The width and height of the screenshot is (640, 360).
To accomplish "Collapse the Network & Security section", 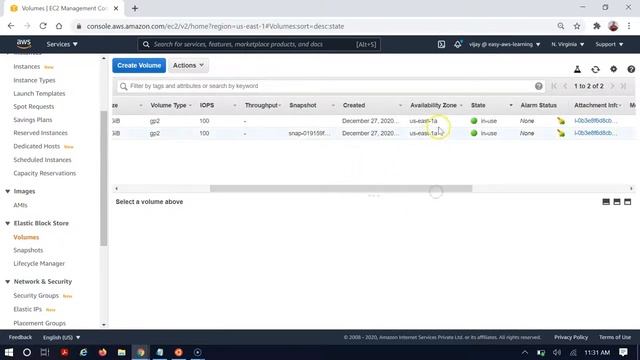I will click(x=7, y=282).
